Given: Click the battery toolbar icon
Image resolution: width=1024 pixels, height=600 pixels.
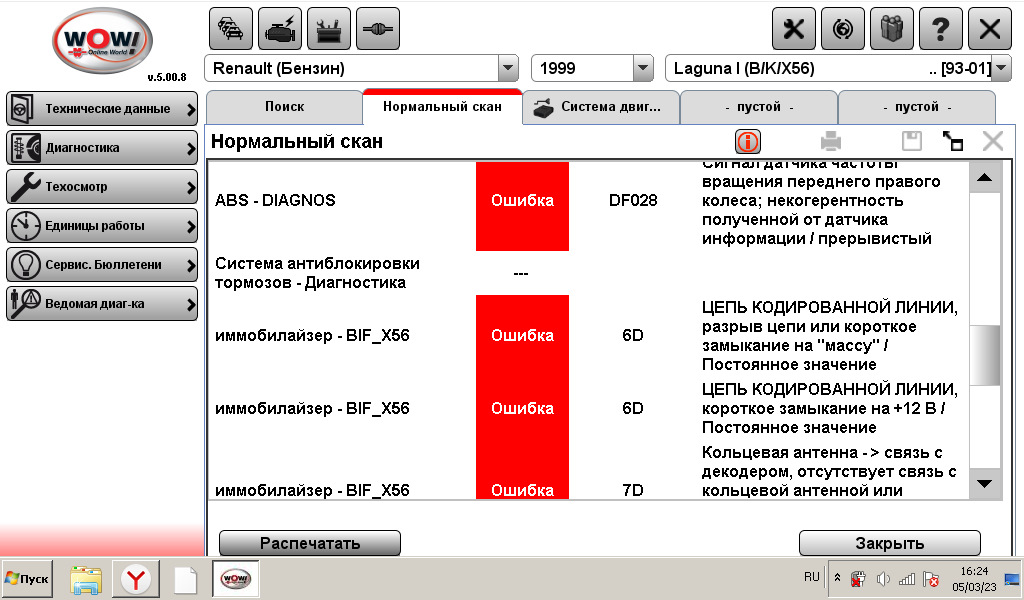Looking at the screenshot, I should tap(328, 29).
